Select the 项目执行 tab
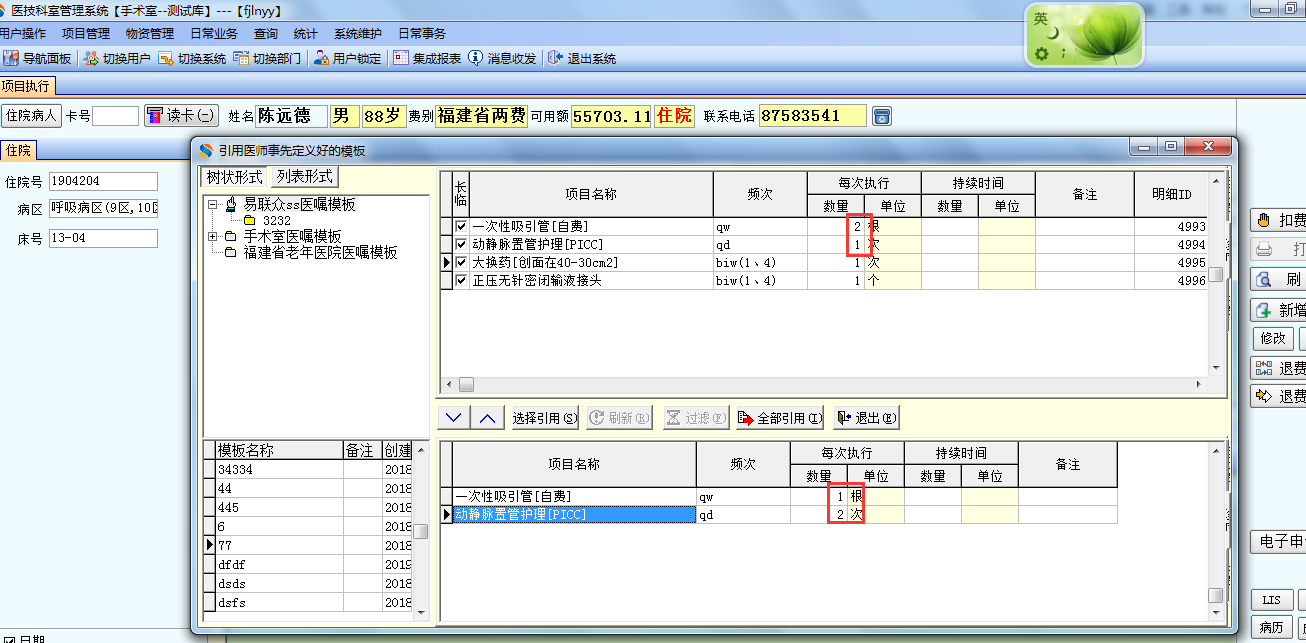 click(x=26, y=86)
